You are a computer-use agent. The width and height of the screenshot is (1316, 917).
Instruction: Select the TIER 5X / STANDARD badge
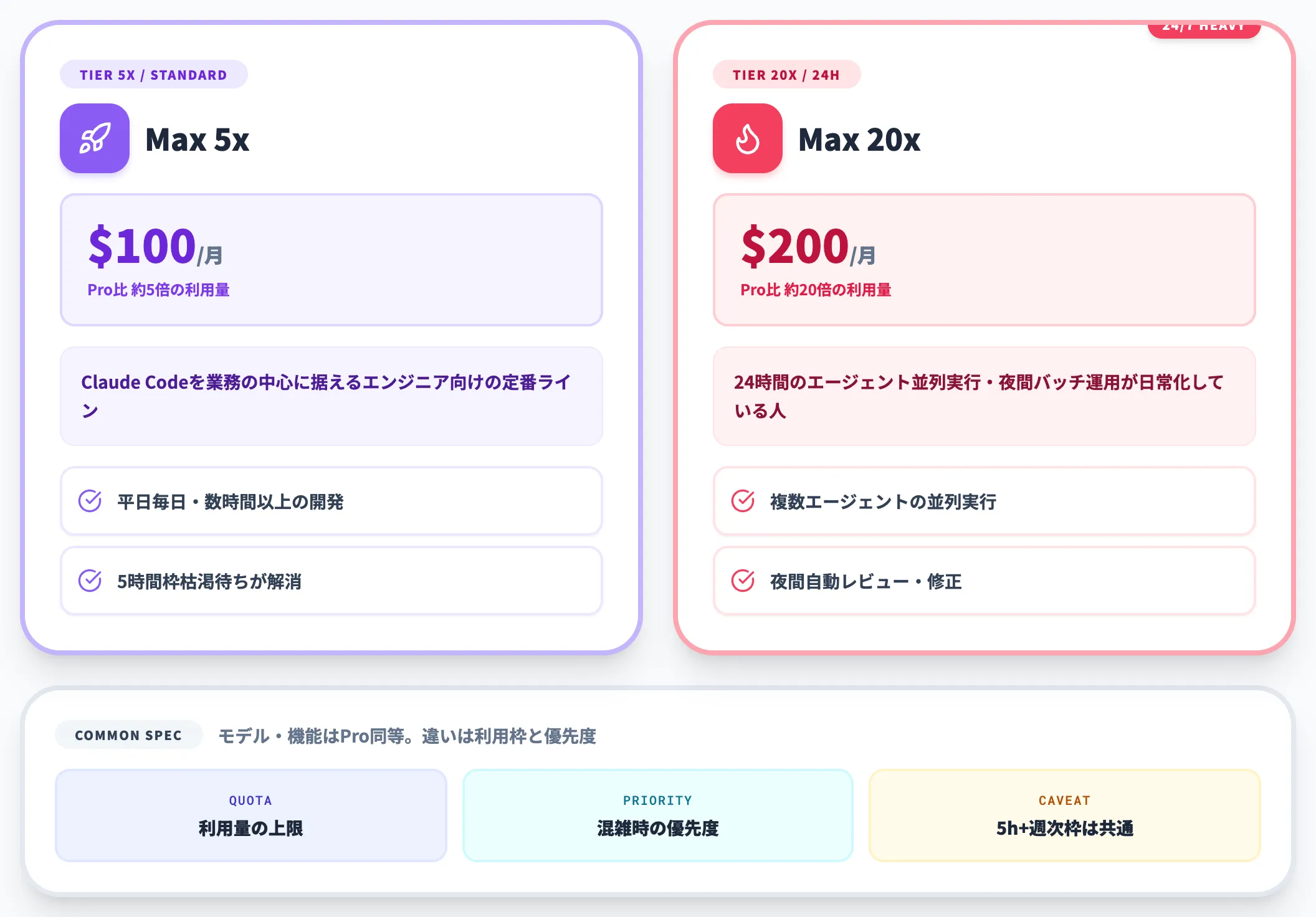tap(154, 75)
